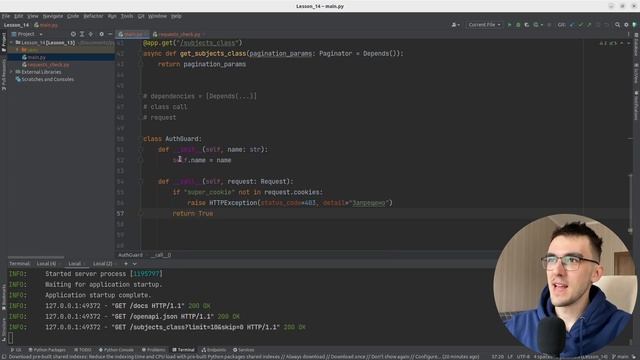This screenshot has width=640, height=360.
Task: Run with coverage icon in toolbar
Action: click(x=527, y=25)
